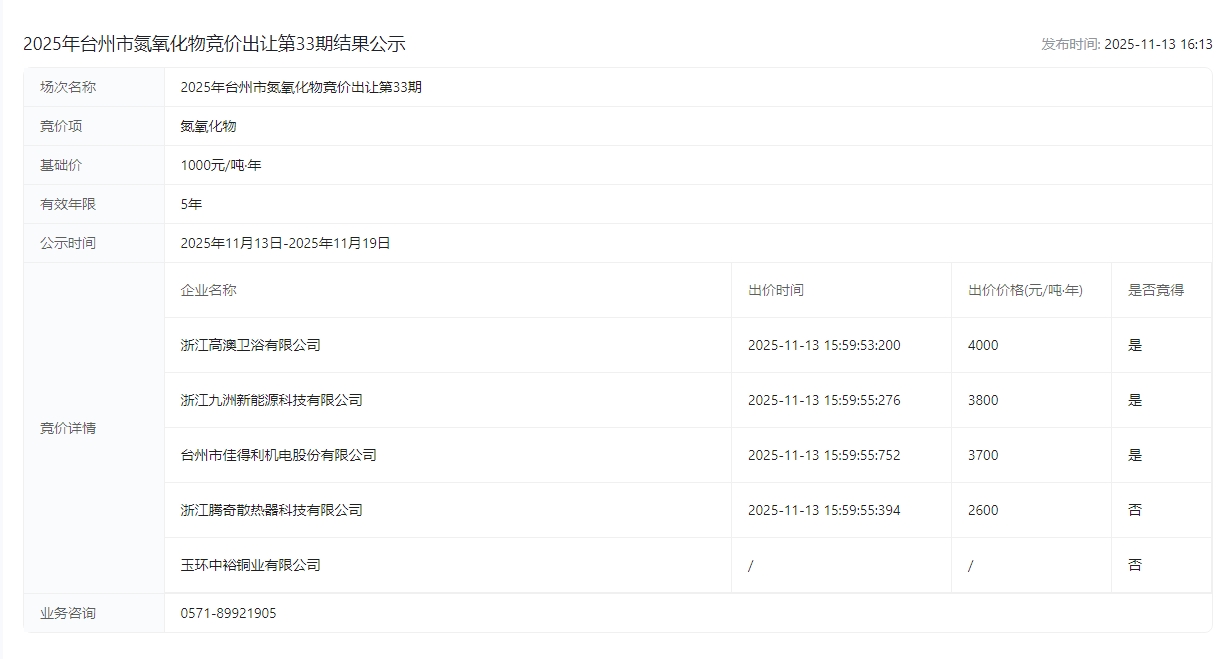Click the 企业名称 column header

(x=208, y=290)
